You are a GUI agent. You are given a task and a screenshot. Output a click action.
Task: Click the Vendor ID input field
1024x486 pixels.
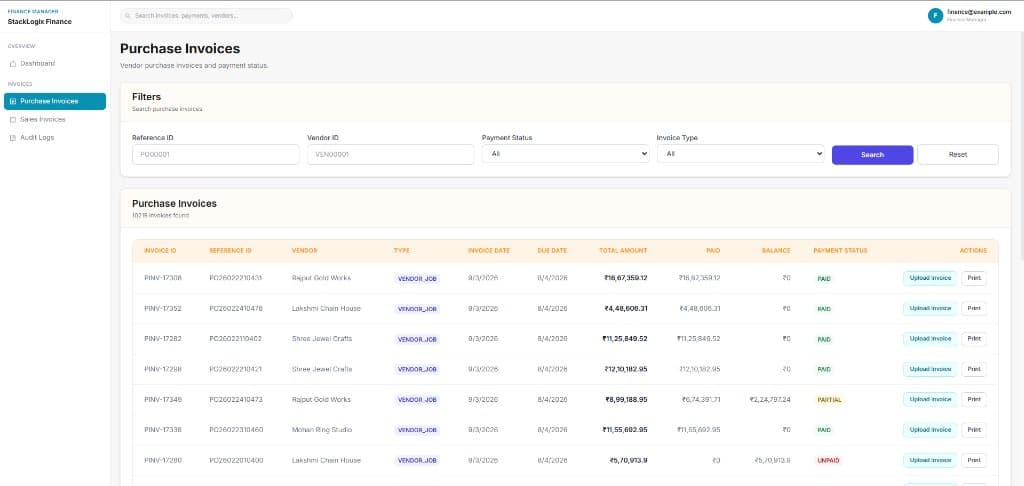pos(391,155)
